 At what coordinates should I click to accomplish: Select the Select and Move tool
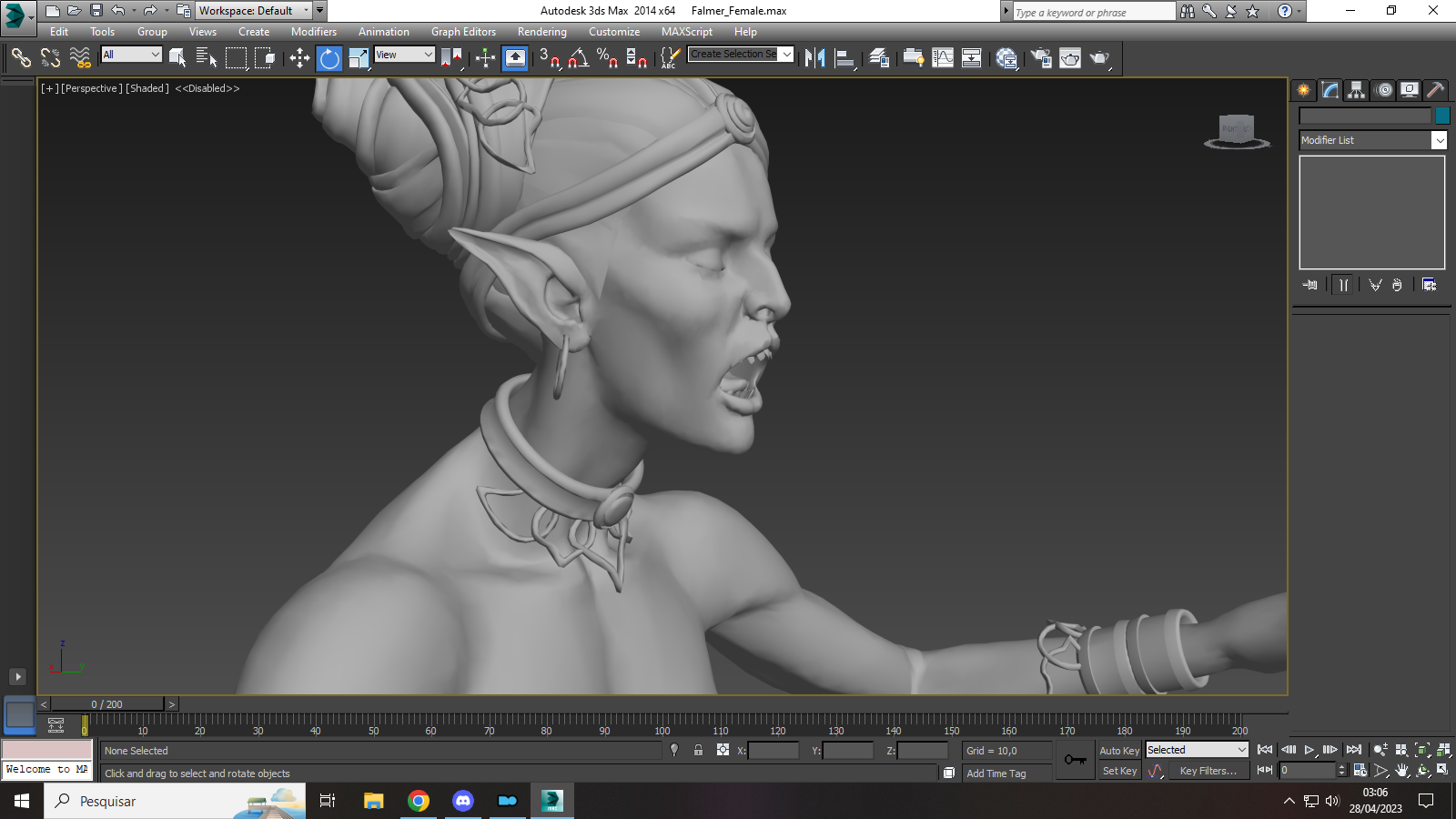coord(299,58)
